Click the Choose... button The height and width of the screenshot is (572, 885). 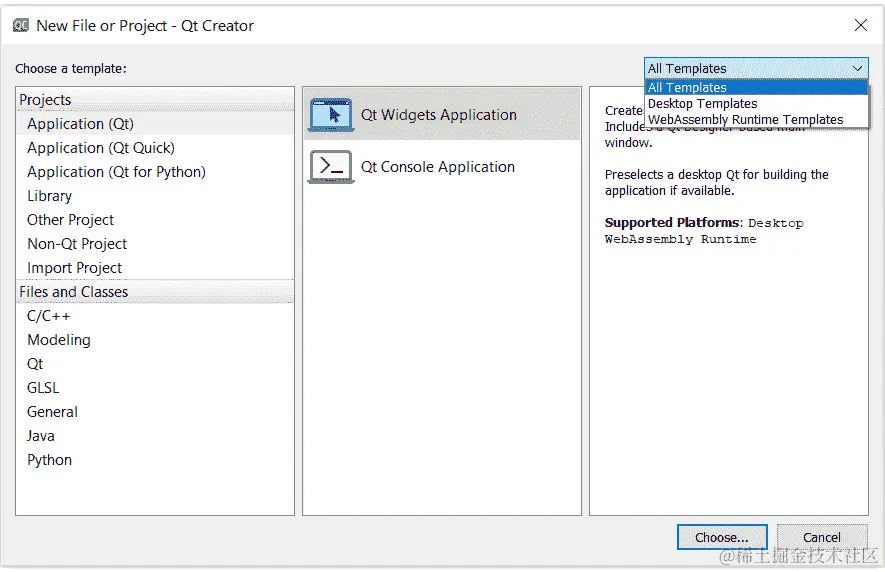(x=722, y=537)
